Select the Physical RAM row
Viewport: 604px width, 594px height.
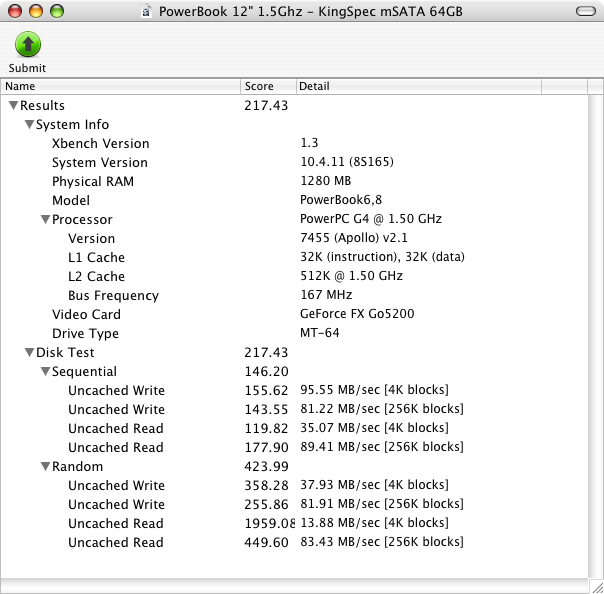click(294, 181)
